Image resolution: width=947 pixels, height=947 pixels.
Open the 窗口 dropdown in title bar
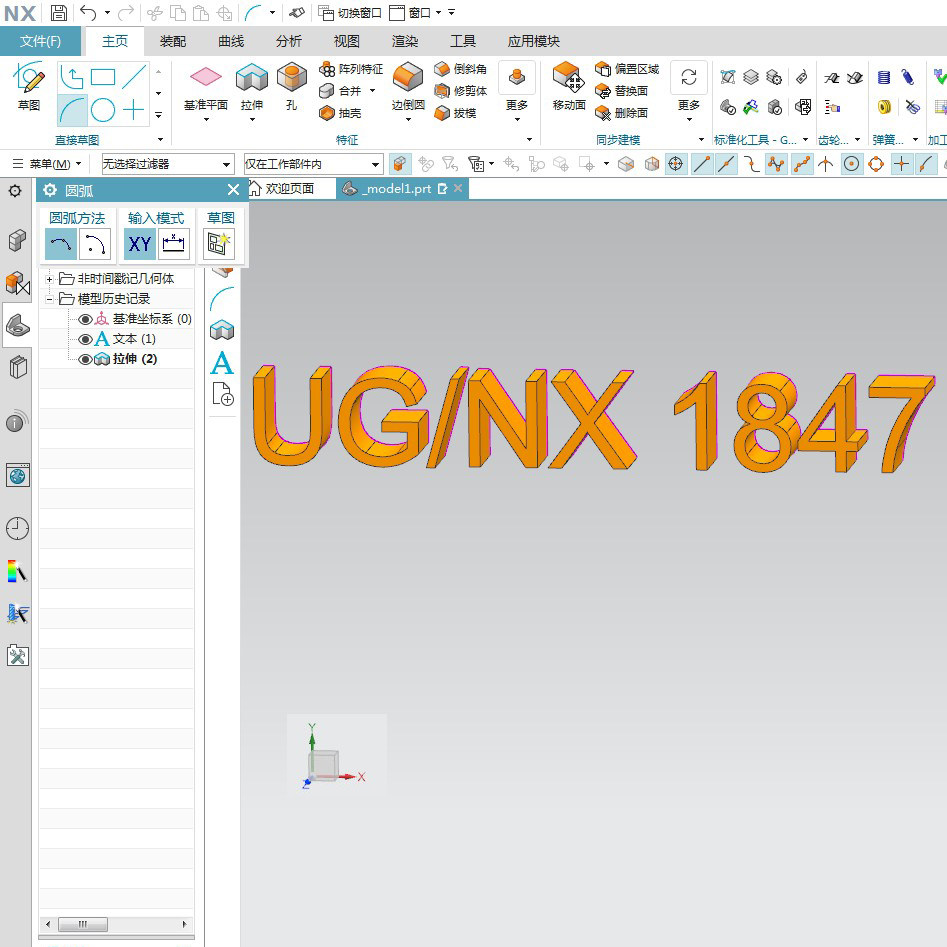(x=416, y=13)
